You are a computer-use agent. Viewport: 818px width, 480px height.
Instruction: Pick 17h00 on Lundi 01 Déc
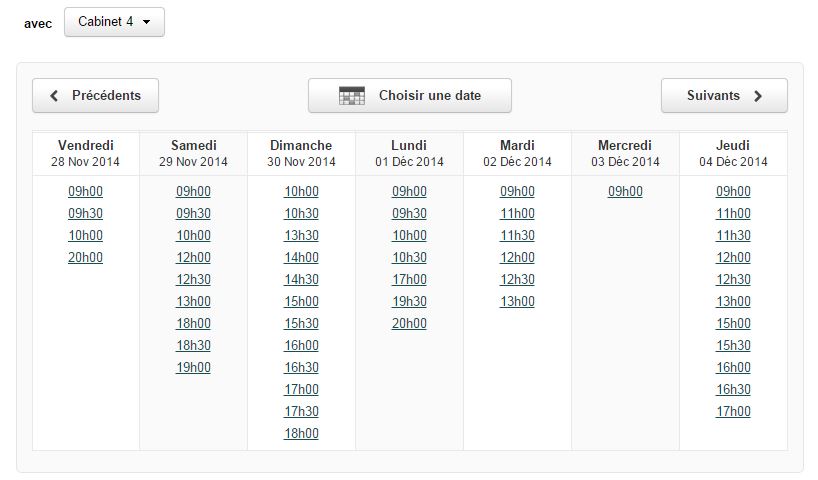pyautogui.click(x=410, y=279)
